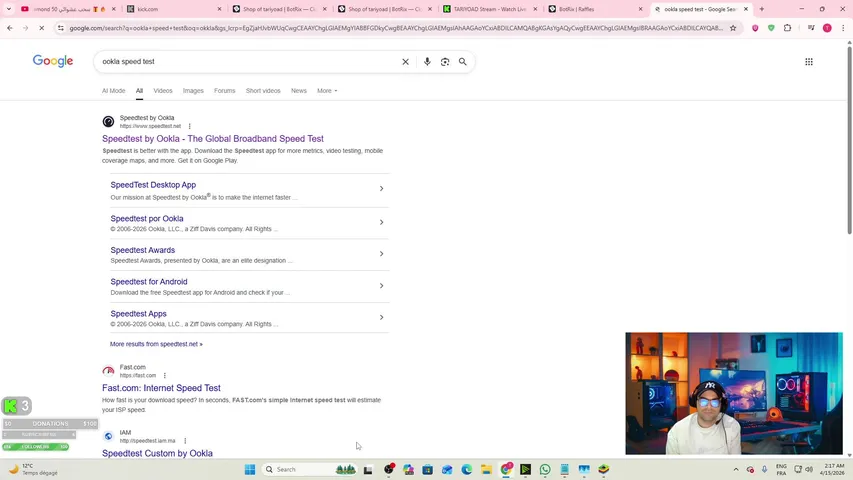Image resolution: width=853 pixels, height=480 pixels.
Task: Go back with the browser arrow
Action: pyautogui.click(x=10, y=28)
